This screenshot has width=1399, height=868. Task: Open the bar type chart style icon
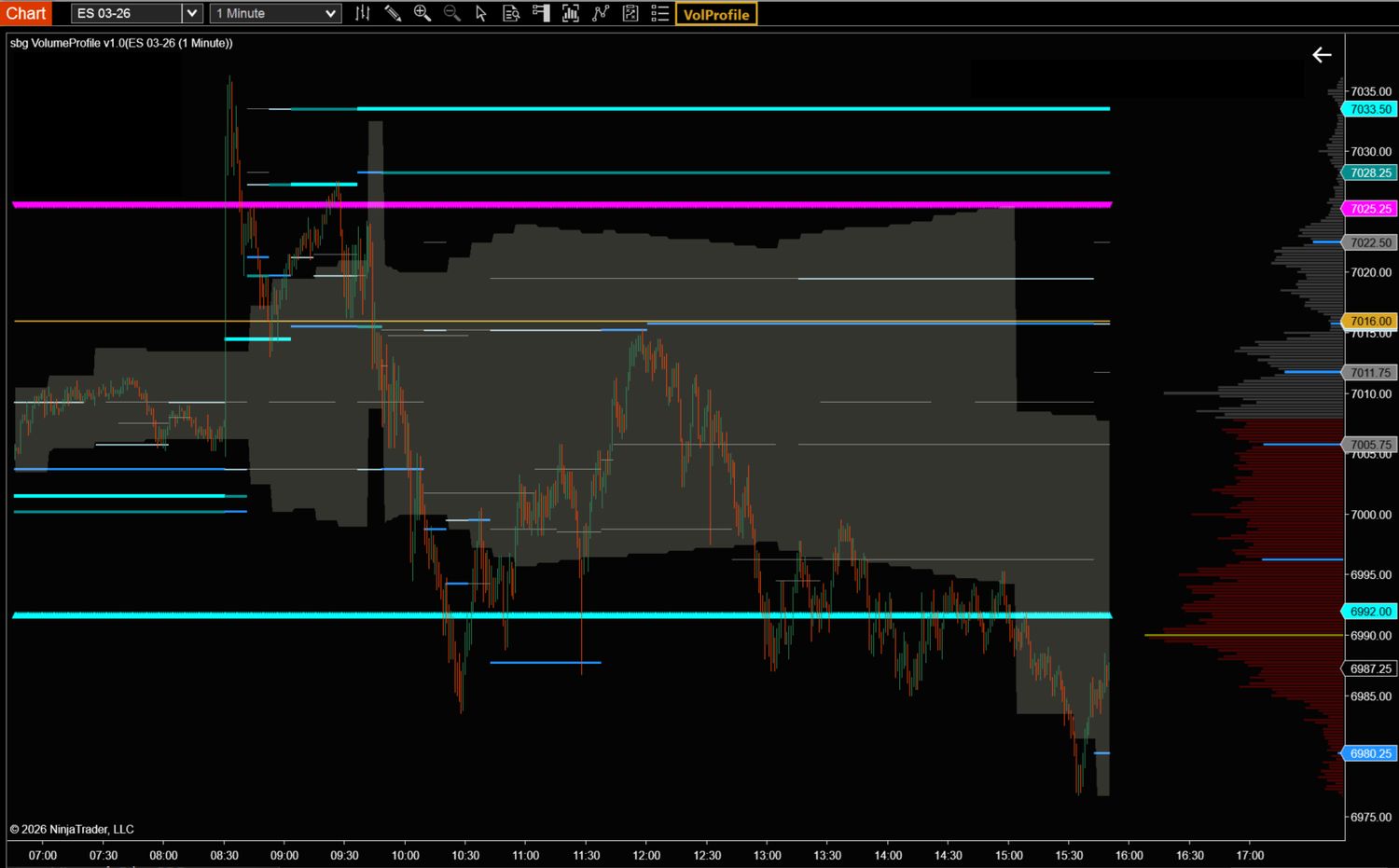pos(363,13)
